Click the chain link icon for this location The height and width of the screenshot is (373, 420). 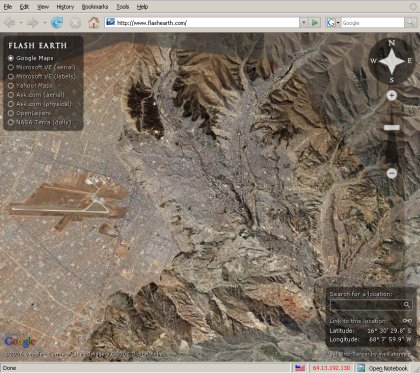(x=407, y=321)
